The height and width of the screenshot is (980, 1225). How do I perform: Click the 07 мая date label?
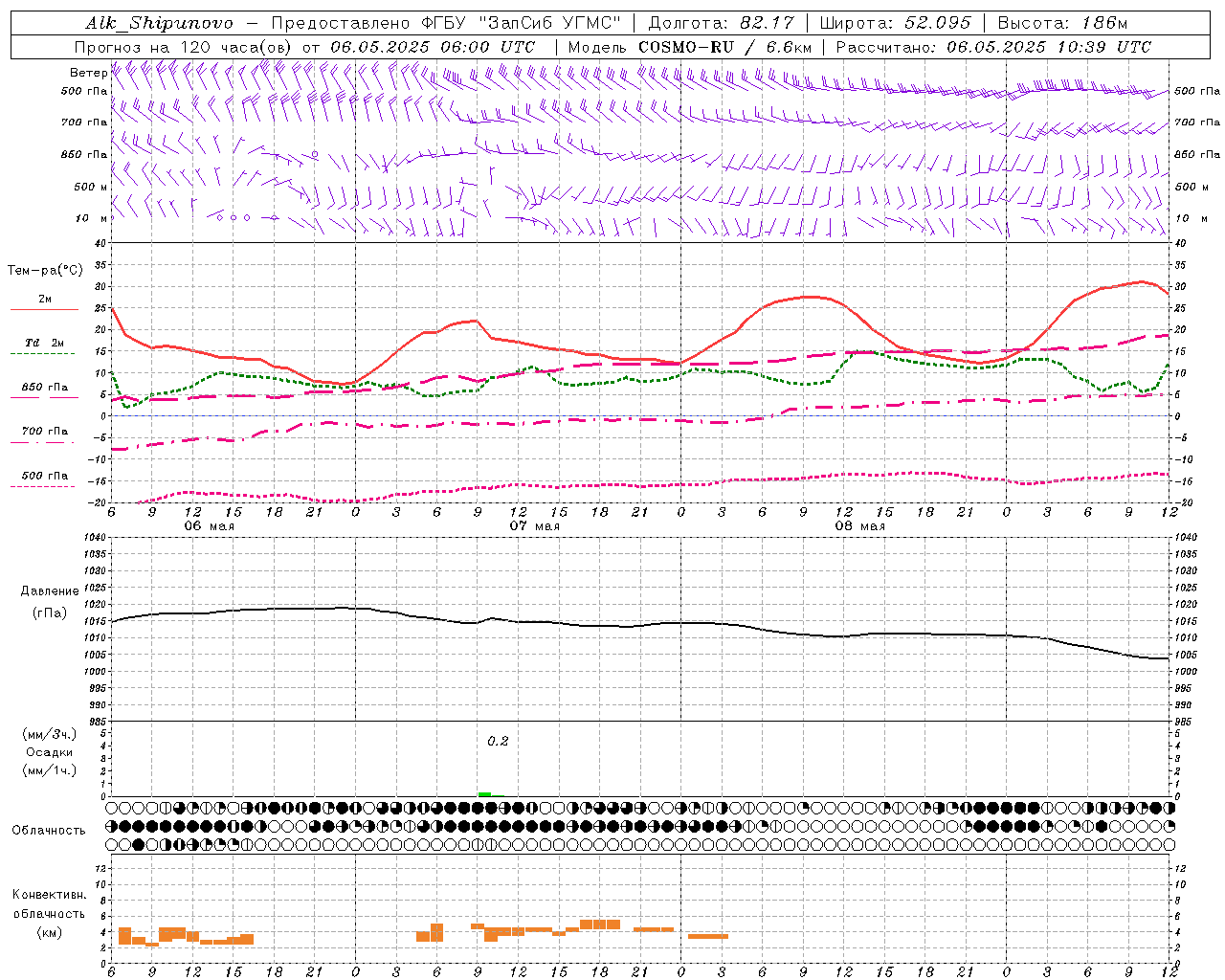click(x=534, y=526)
